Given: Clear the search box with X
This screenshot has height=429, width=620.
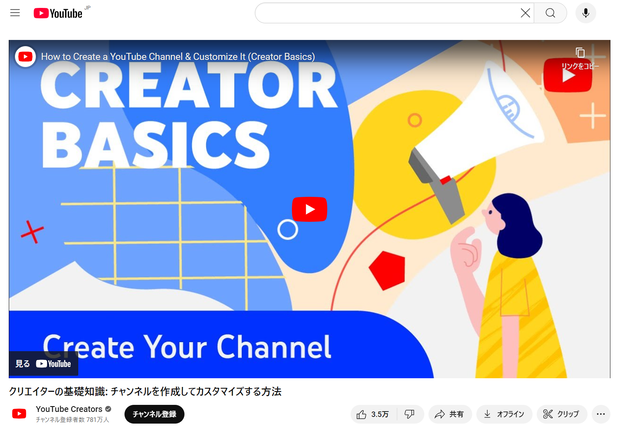Looking at the screenshot, I should (525, 13).
